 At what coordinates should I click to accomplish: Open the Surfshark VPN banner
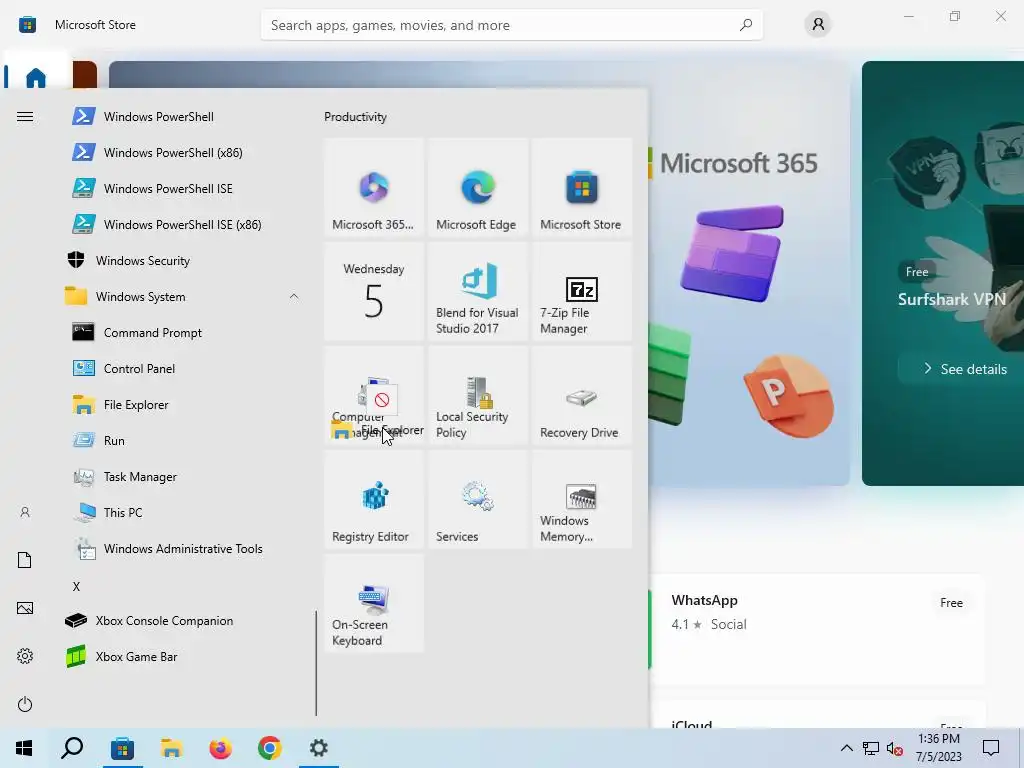coord(943,273)
